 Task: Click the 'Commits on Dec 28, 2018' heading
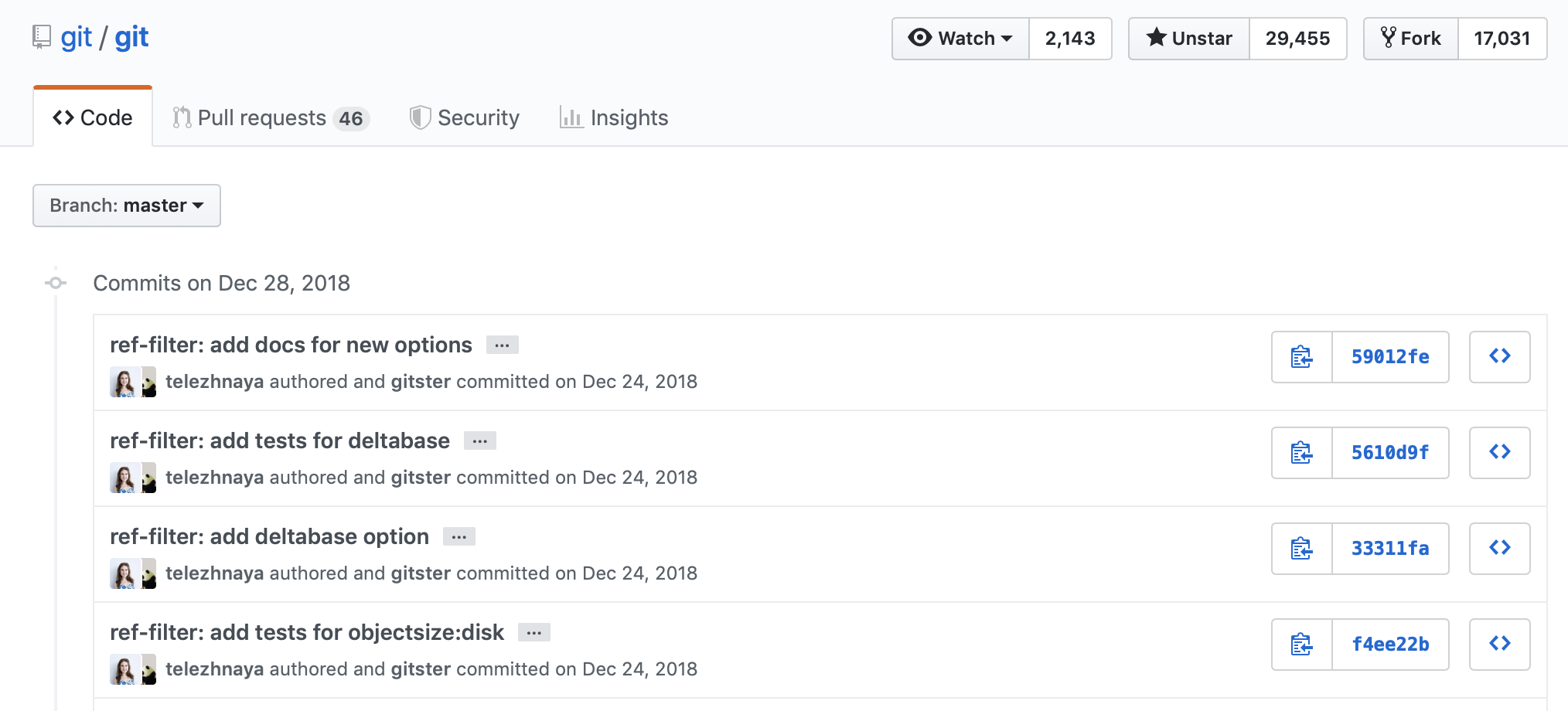(x=221, y=283)
